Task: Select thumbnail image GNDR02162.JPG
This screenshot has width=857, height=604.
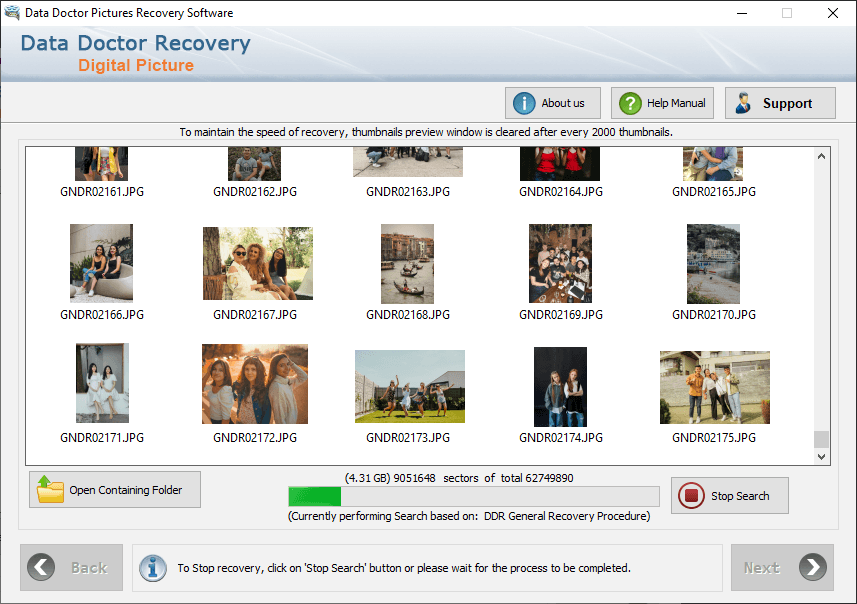Action: (x=254, y=163)
